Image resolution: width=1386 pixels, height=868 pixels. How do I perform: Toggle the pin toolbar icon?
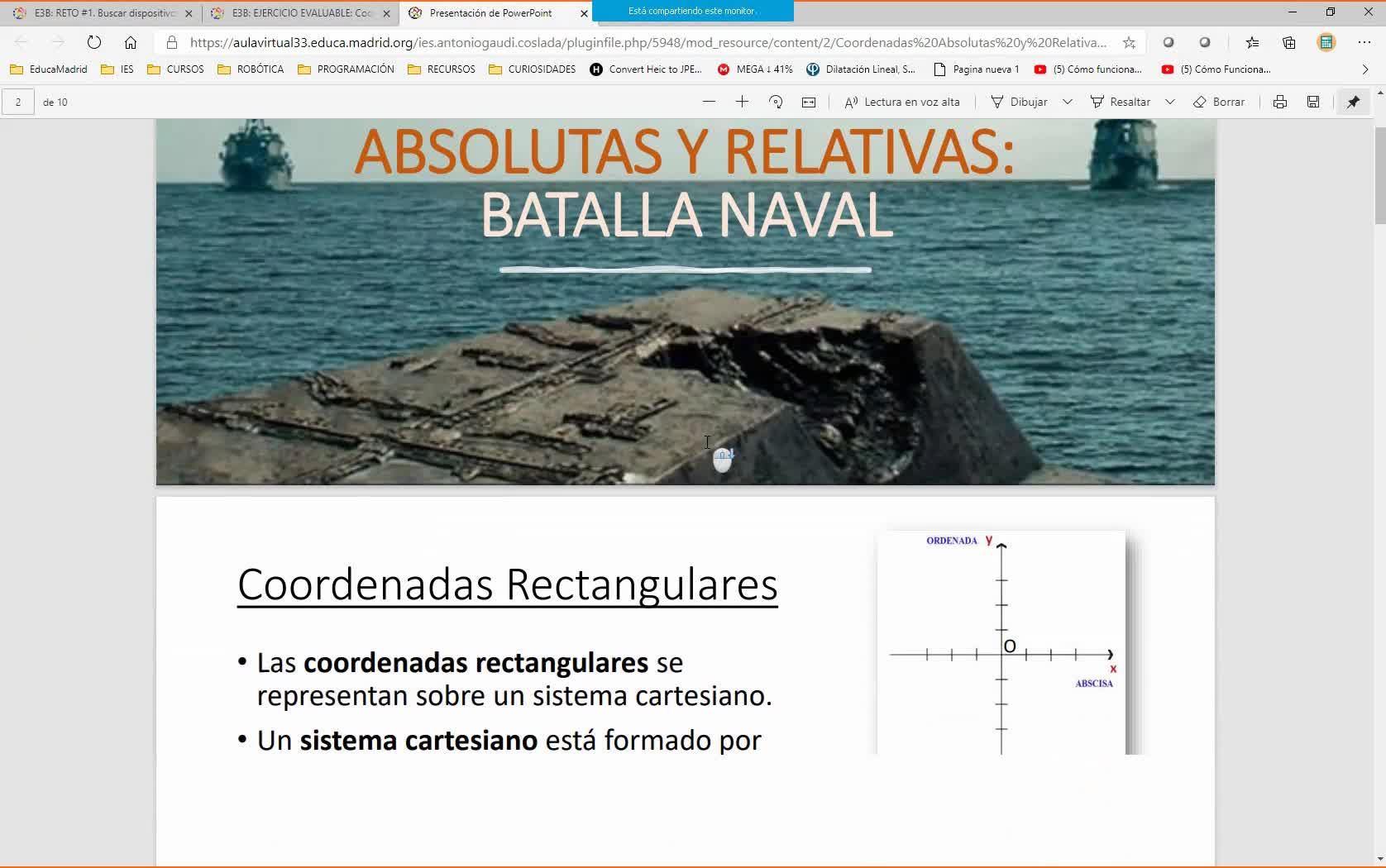1353,102
